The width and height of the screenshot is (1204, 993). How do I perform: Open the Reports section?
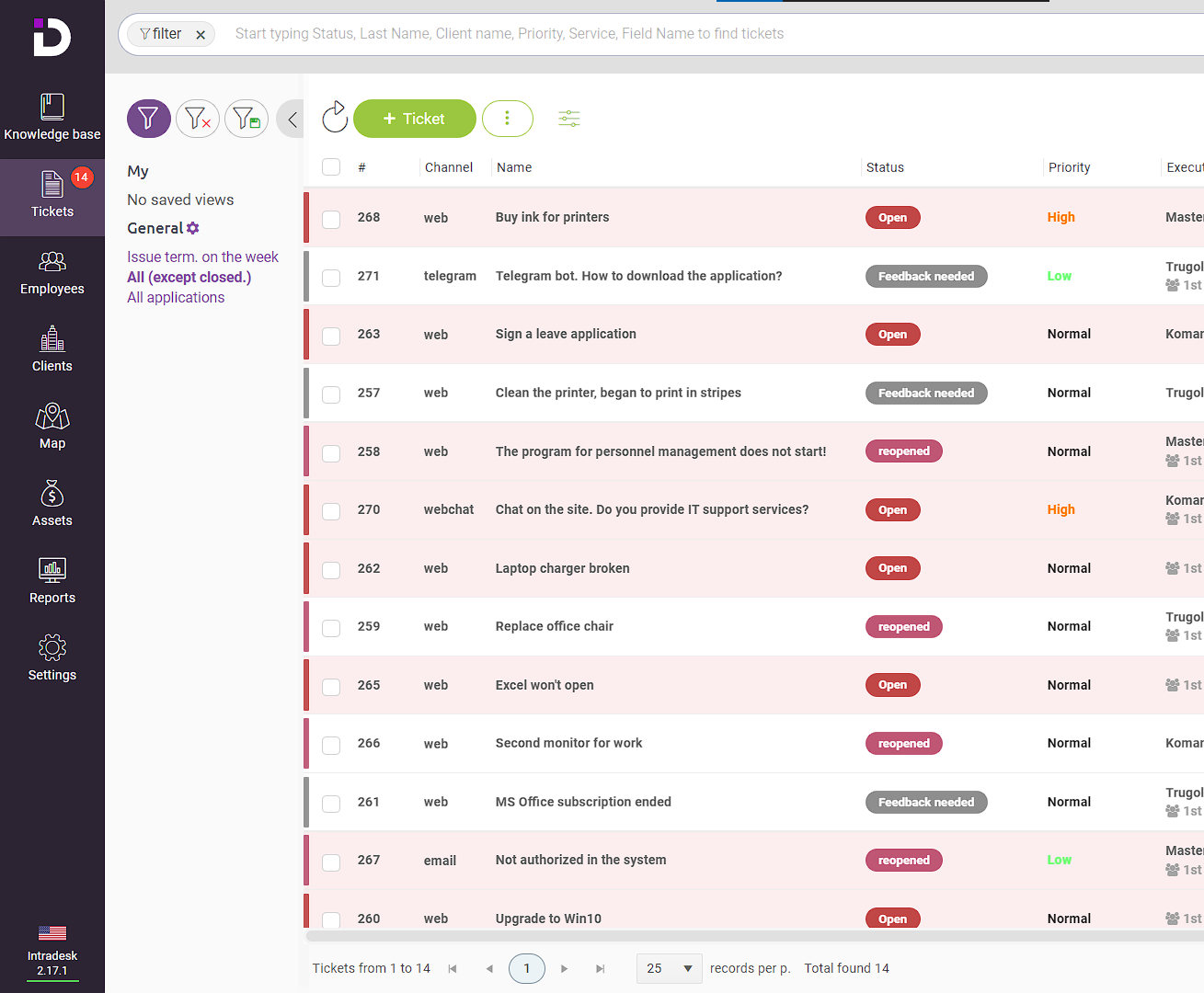pyautogui.click(x=52, y=580)
